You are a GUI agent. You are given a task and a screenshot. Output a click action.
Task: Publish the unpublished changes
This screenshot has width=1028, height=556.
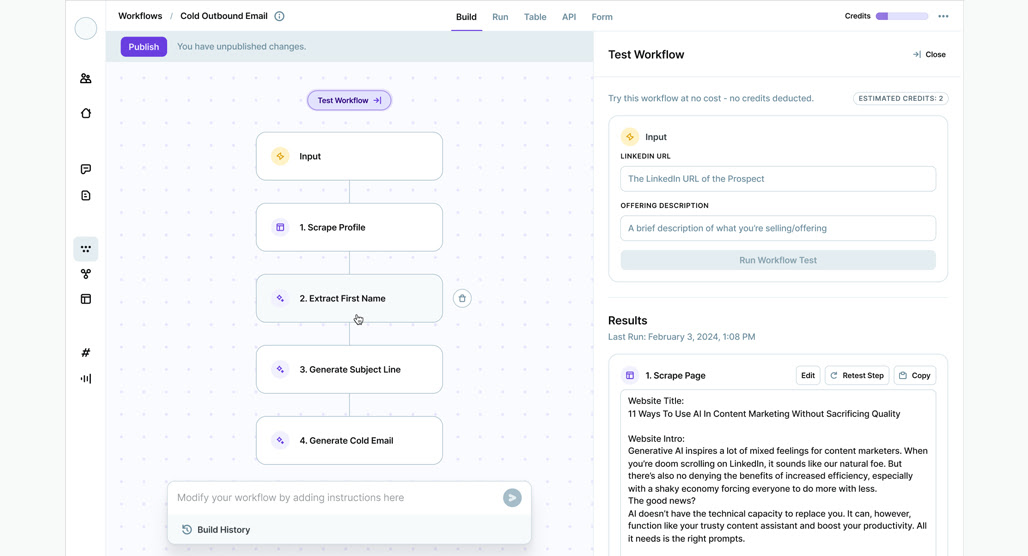click(x=144, y=47)
